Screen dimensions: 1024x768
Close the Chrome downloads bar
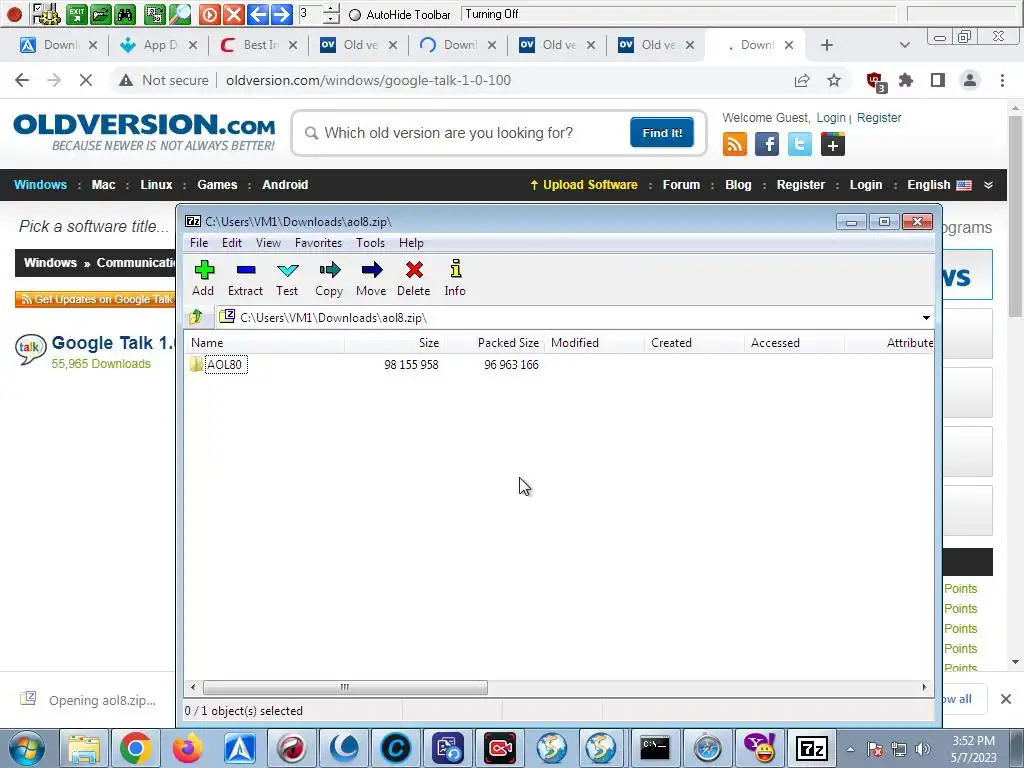tap(1006, 699)
